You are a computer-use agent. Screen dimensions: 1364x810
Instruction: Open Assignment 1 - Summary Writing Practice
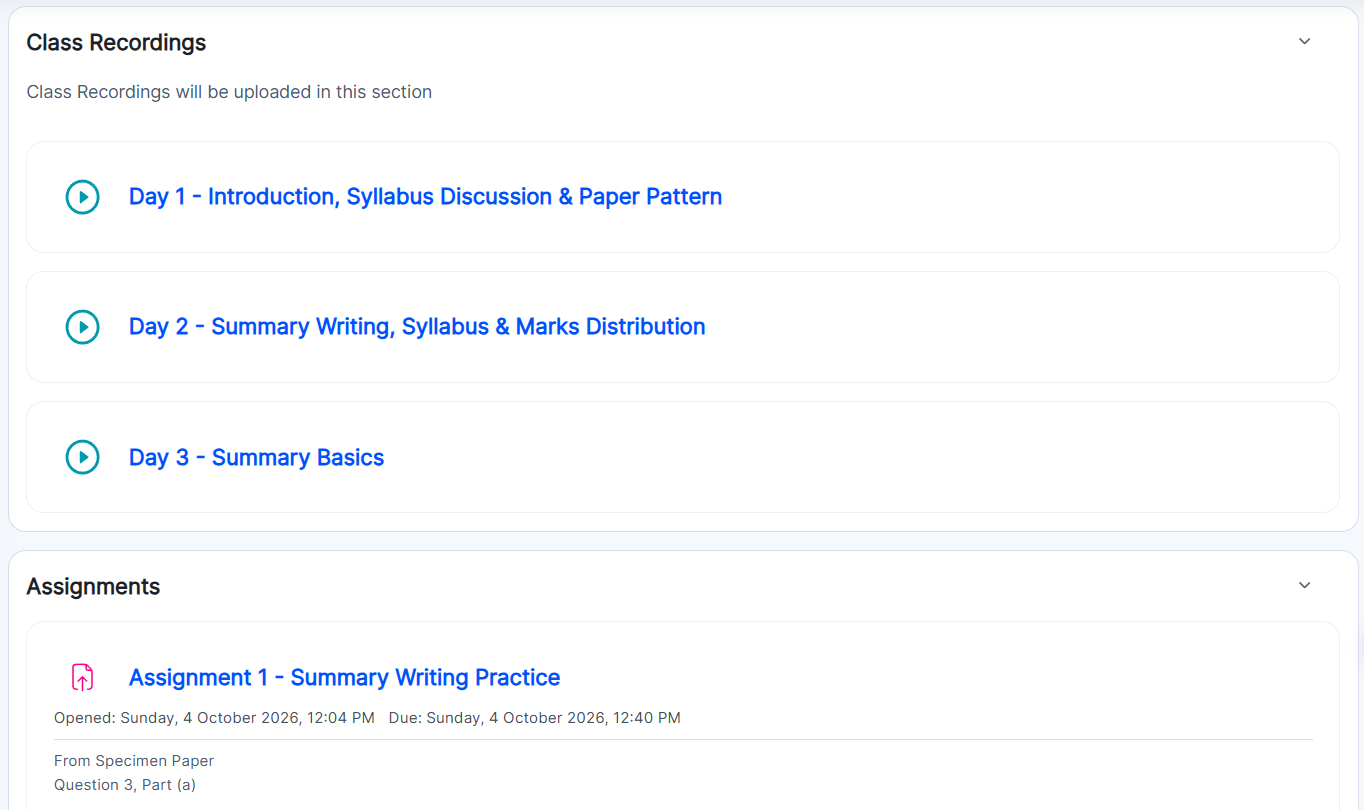coord(344,677)
